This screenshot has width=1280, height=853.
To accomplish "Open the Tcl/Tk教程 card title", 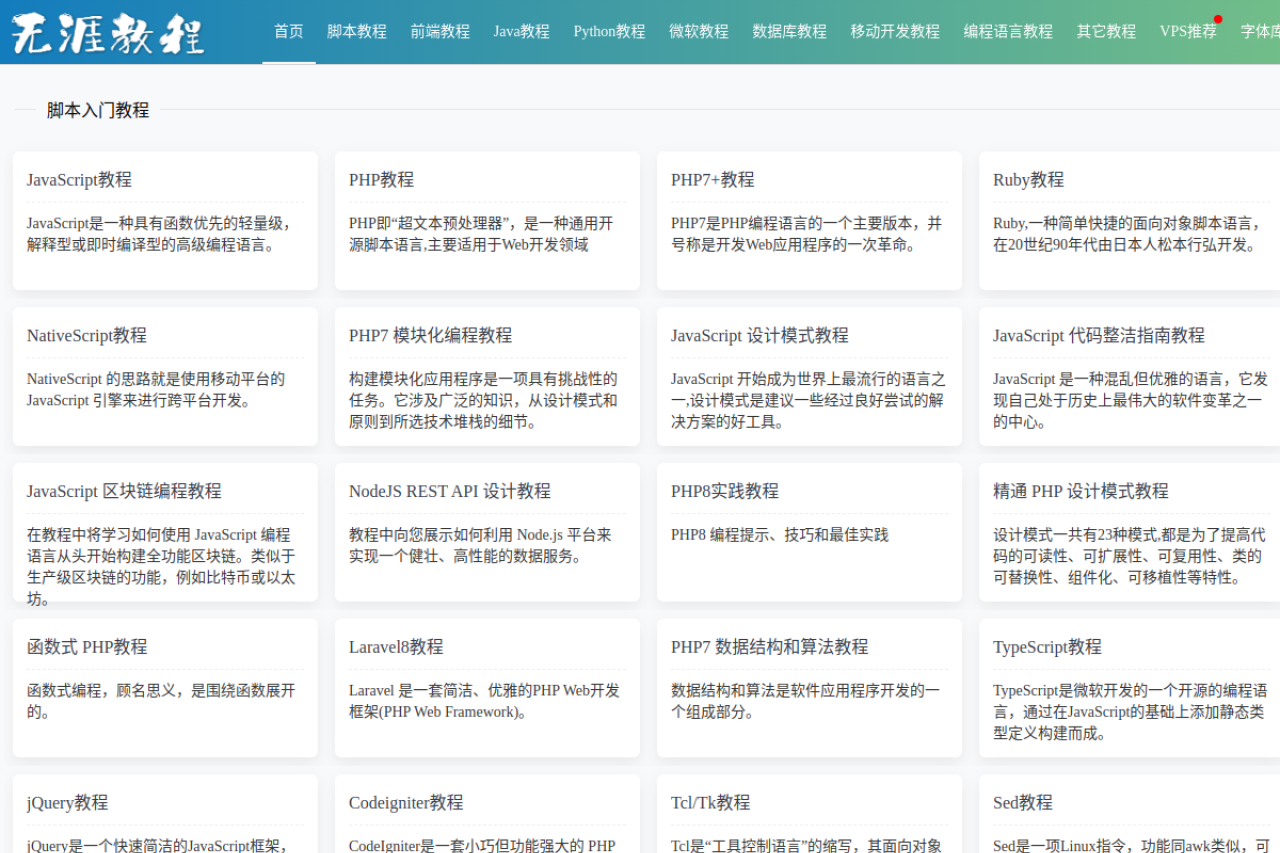I will click(710, 803).
